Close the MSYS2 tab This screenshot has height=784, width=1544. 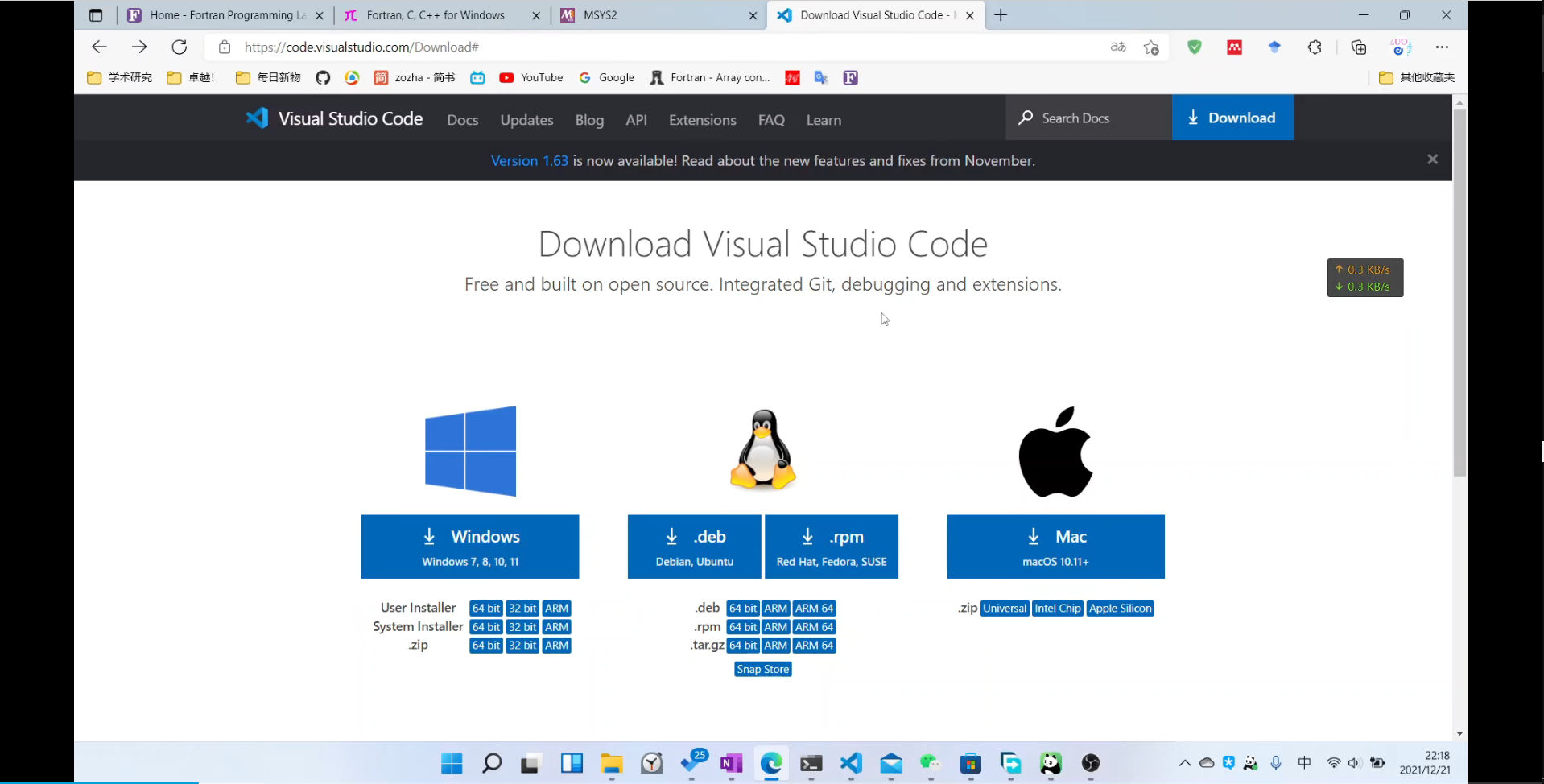pyautogui.click(x=753, y=15)
